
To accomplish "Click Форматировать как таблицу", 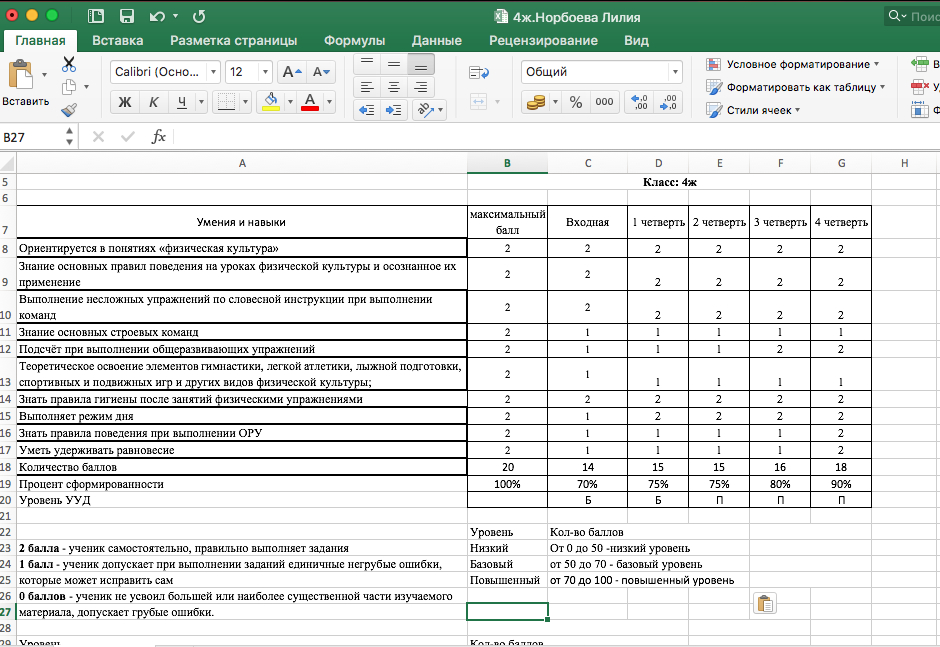I will 796,87.
